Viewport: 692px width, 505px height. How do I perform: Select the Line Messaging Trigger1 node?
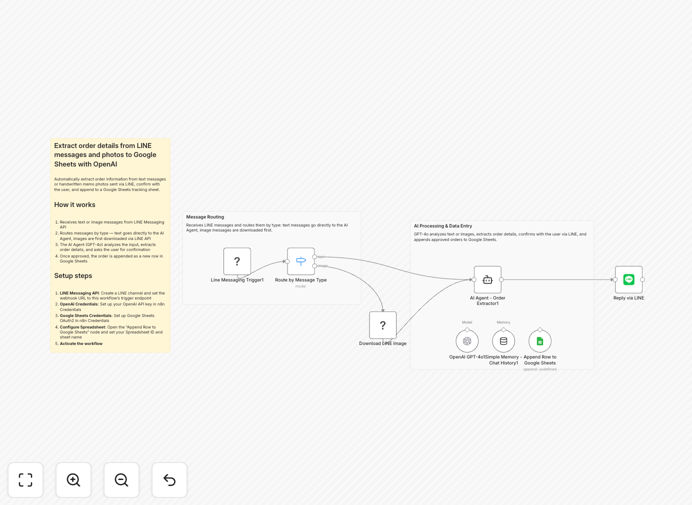tap(237, 261)
